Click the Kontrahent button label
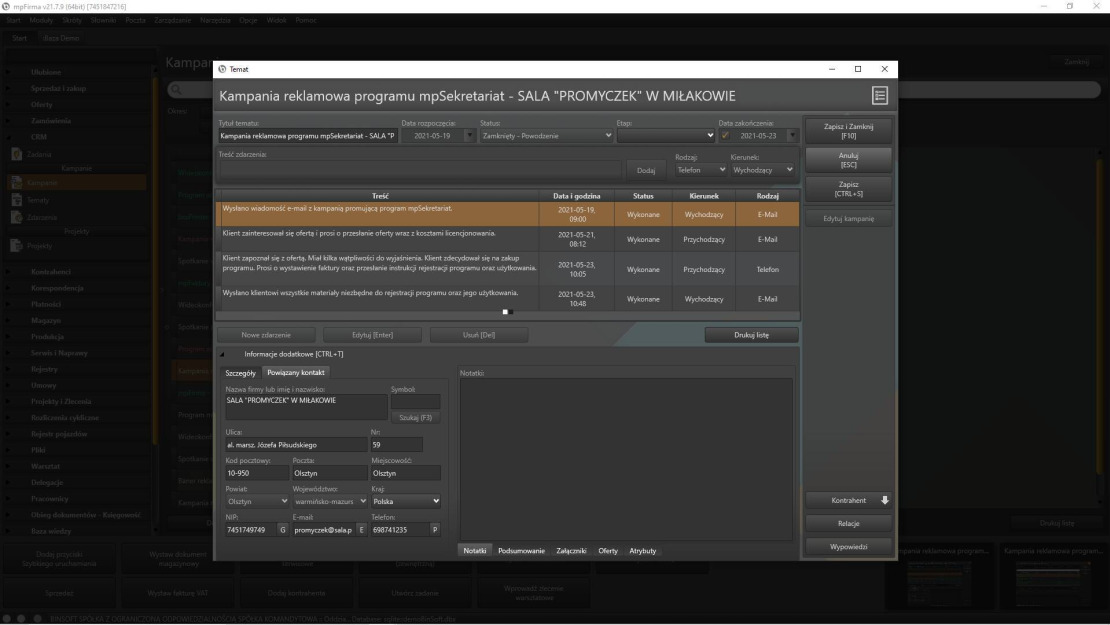The image size is (1110, 625). point(848,500)
